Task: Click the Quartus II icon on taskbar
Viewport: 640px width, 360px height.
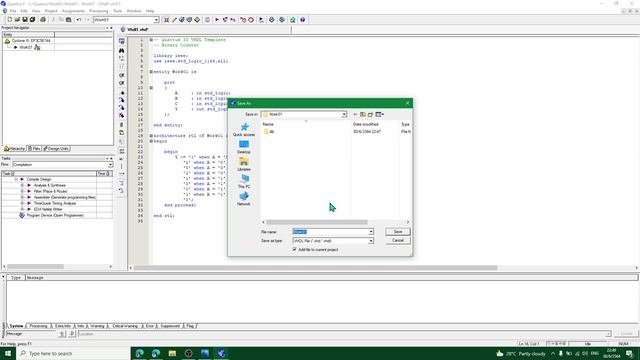Action: pyautogui.click(x=221, y=353)
